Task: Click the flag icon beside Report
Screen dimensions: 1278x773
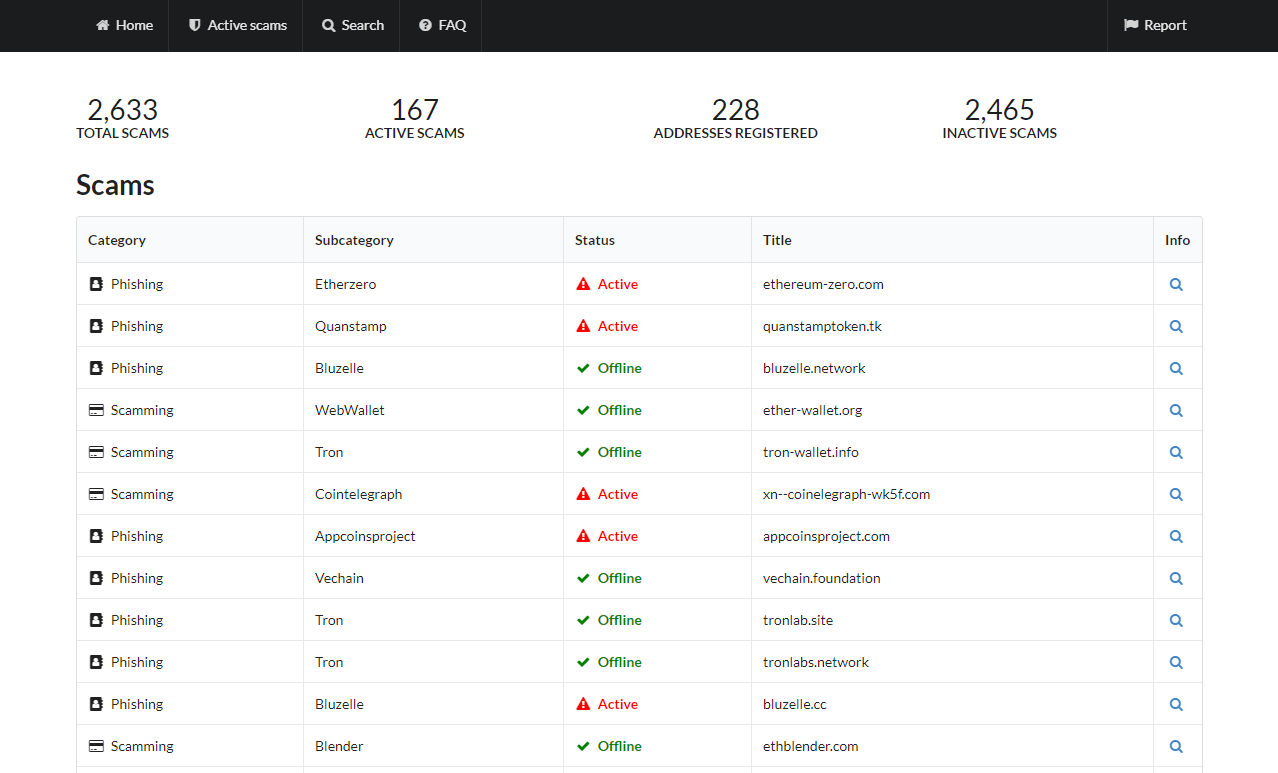Action: (x=1133, y=25)
